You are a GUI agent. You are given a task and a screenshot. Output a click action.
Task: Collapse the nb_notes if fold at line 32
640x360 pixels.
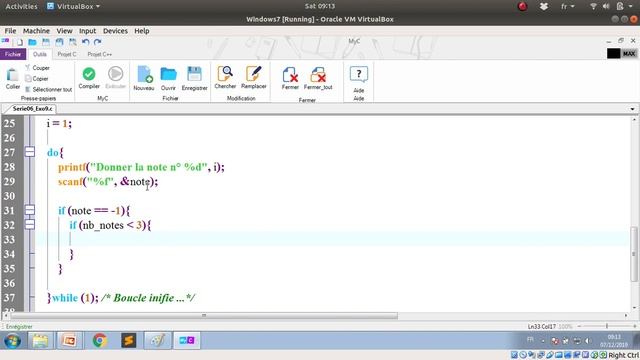[x=30, y=224]
